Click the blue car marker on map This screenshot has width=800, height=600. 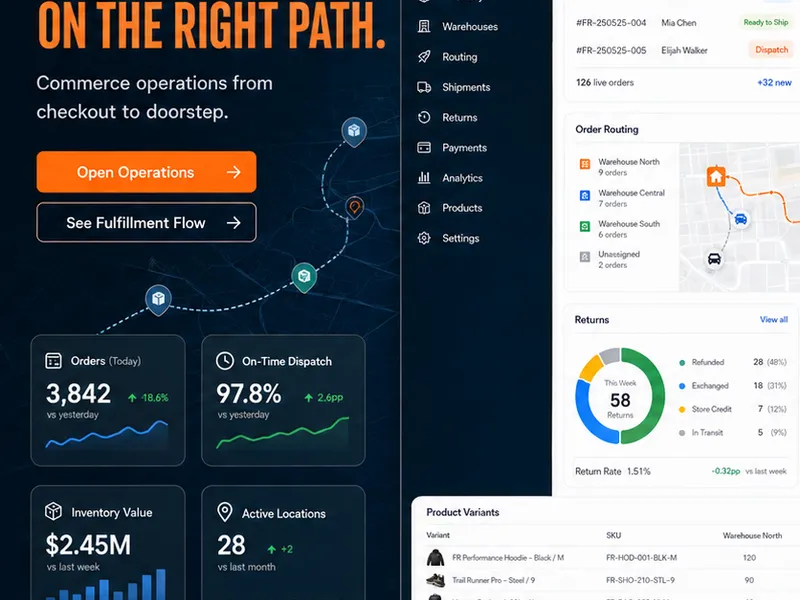click(x=740, y=219)
